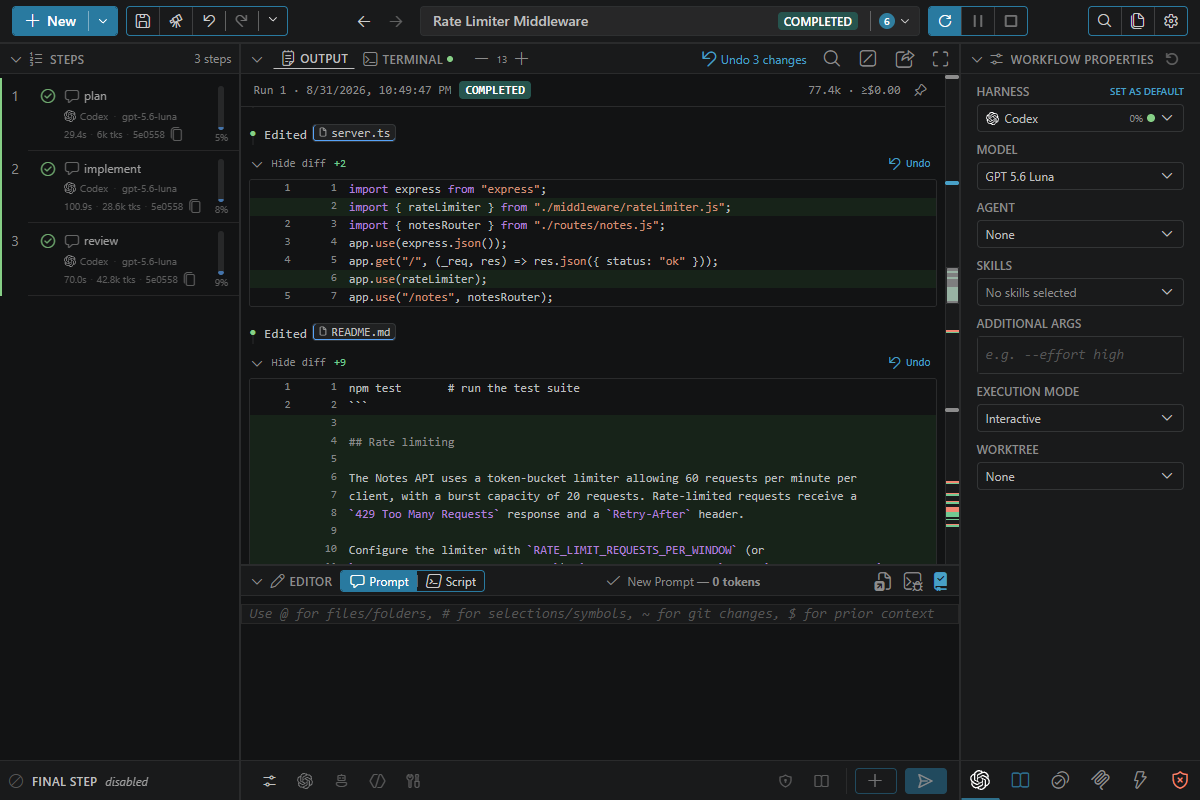
Task: Click the slashed square icon in output toolbar
Action: click(868, 59)
